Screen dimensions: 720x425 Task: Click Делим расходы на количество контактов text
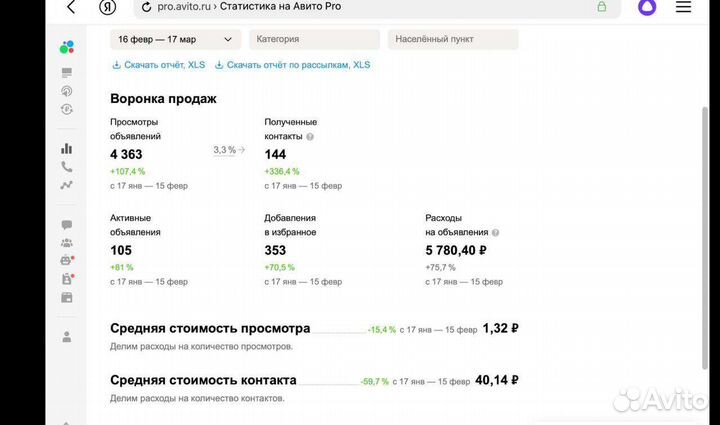(197, 398)
